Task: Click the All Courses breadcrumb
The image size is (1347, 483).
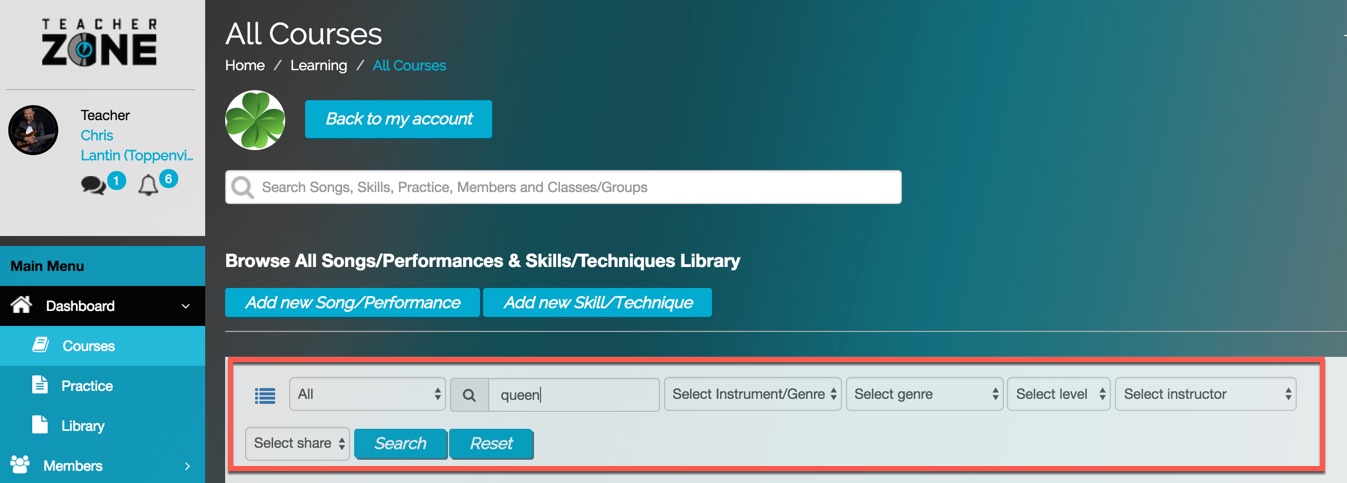Action: point(410,65)
